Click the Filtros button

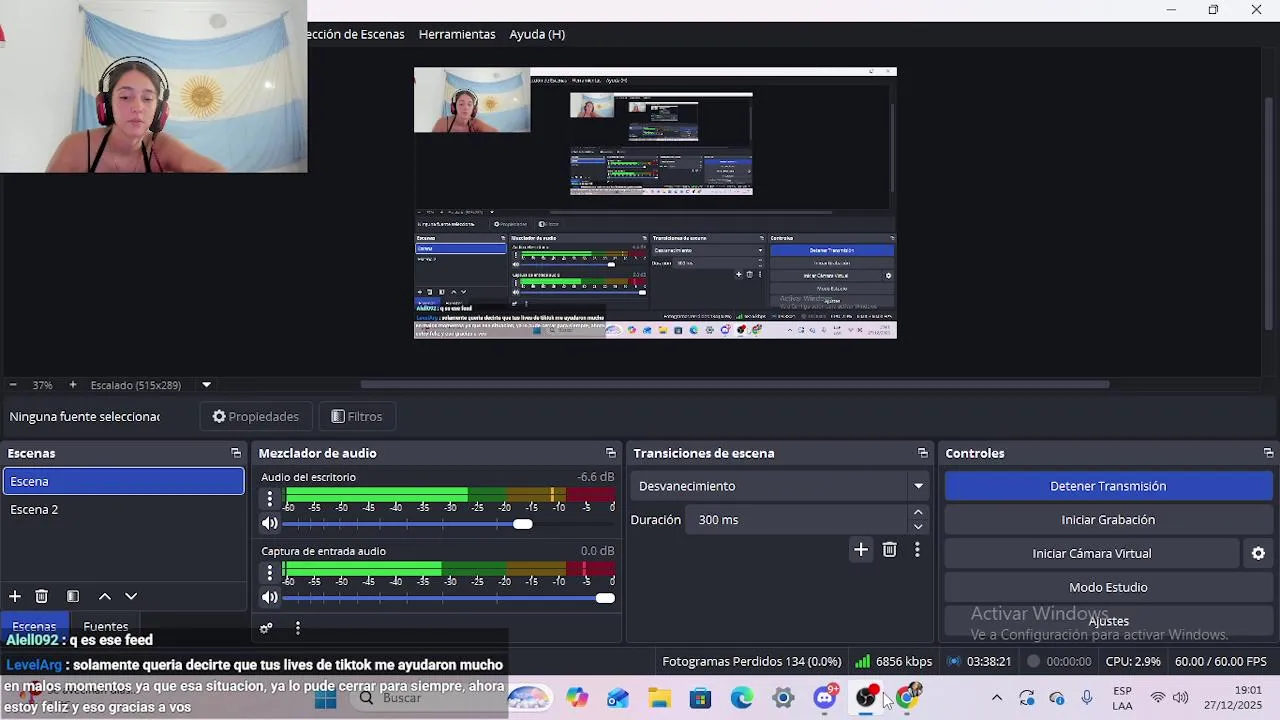[357, 416]
